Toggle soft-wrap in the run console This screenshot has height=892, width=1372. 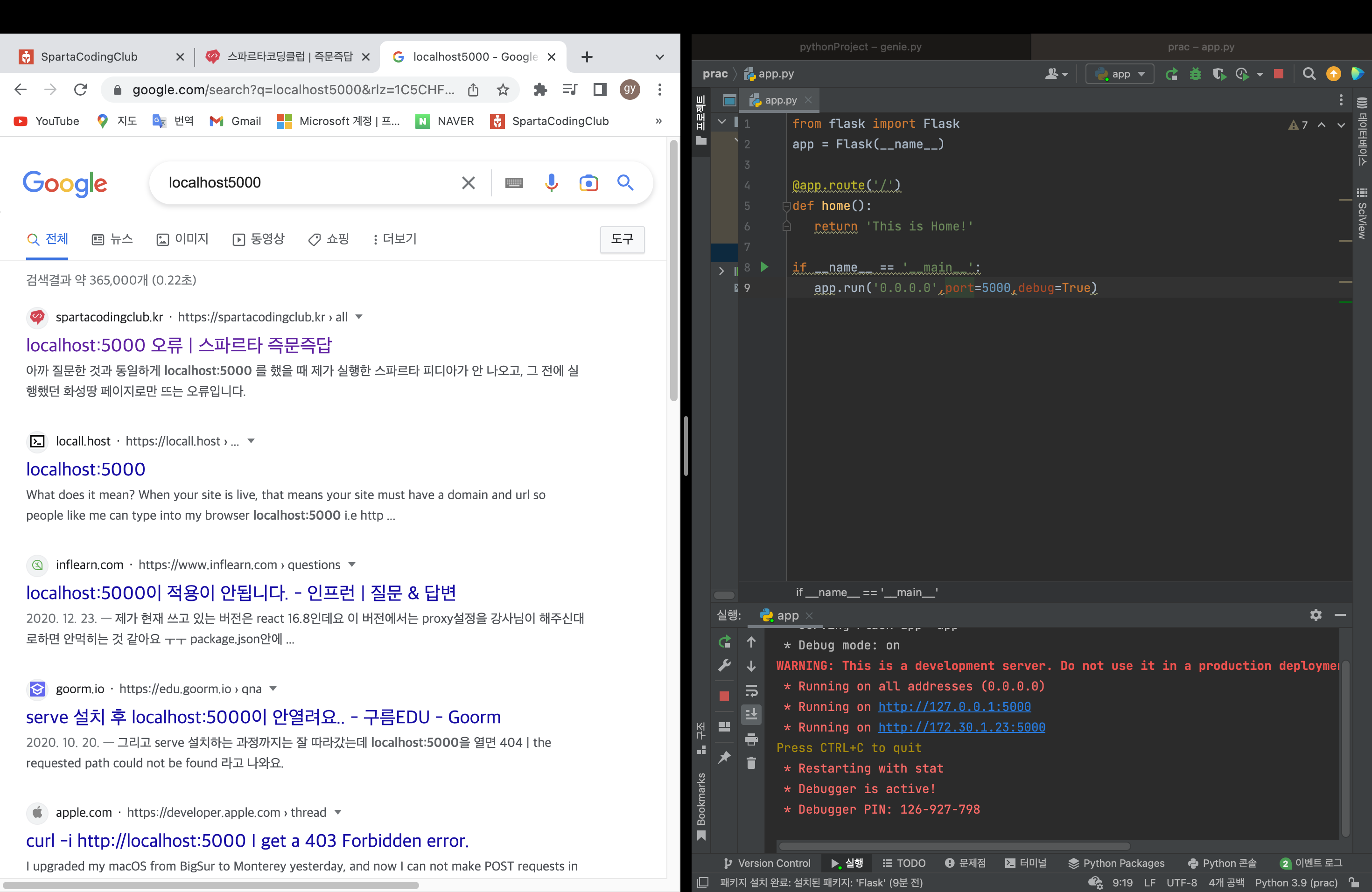point(751,690)
